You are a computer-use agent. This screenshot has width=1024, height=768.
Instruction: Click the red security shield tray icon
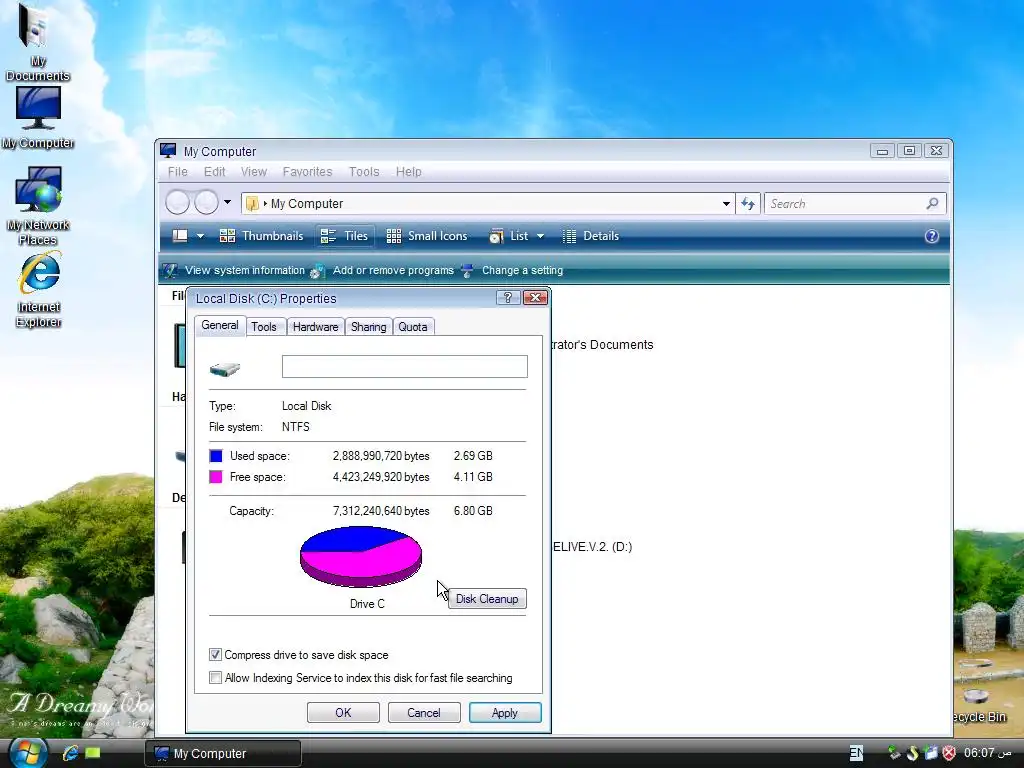point(949,753)
